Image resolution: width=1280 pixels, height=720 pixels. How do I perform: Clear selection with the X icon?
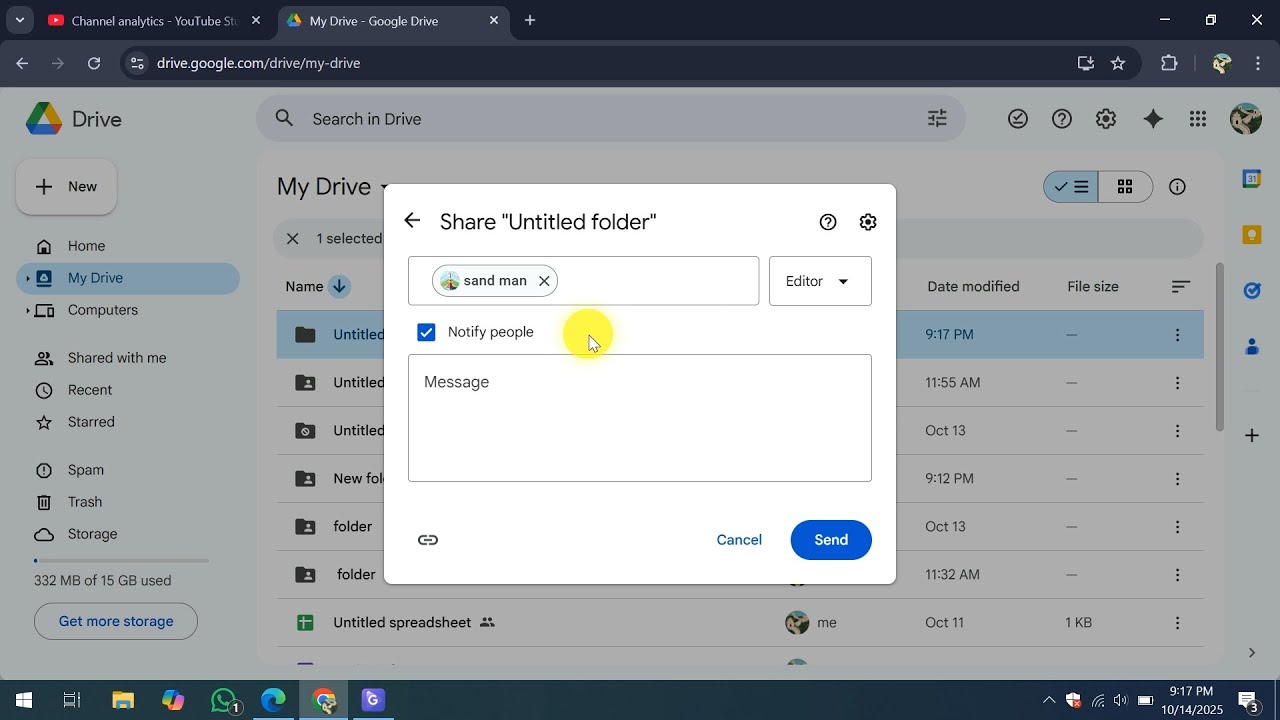pos(292,239)
